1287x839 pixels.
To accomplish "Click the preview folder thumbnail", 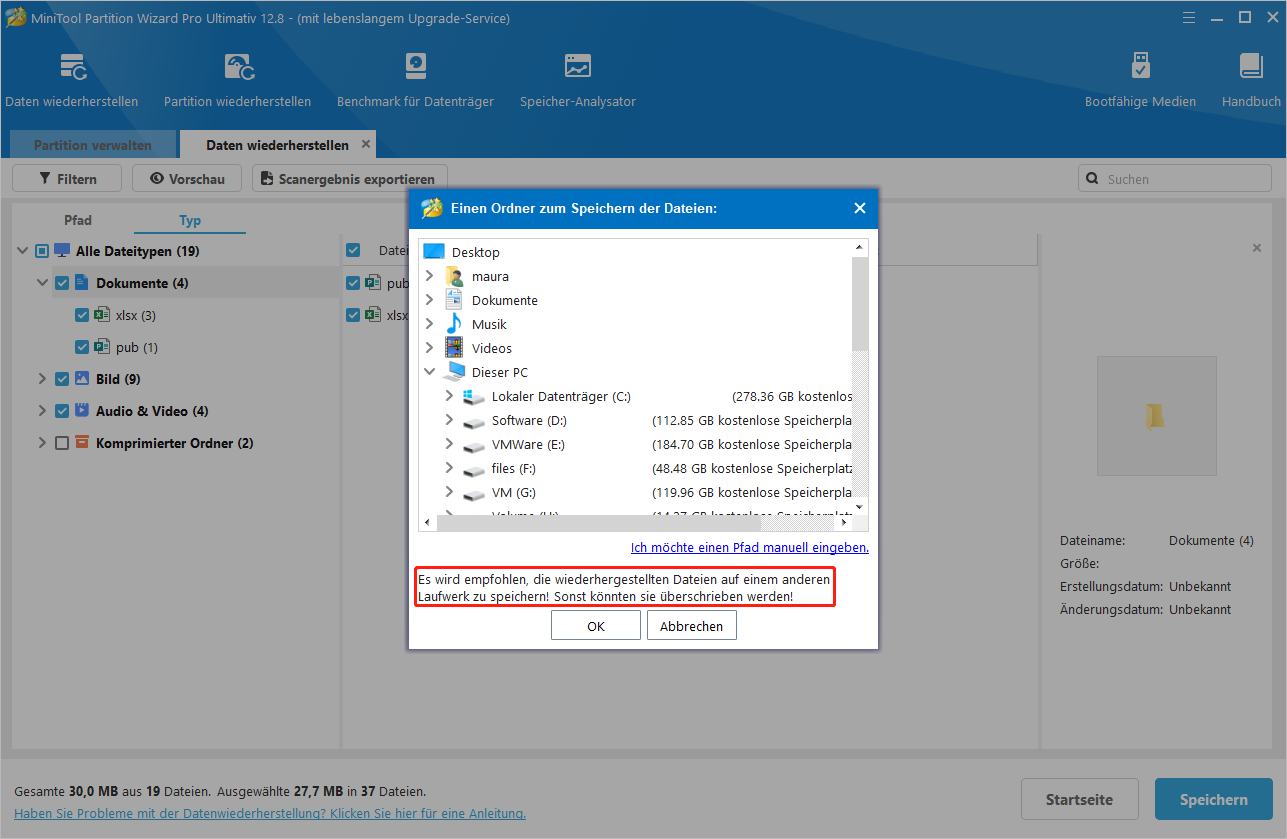I will click(x=1157, y=416).
